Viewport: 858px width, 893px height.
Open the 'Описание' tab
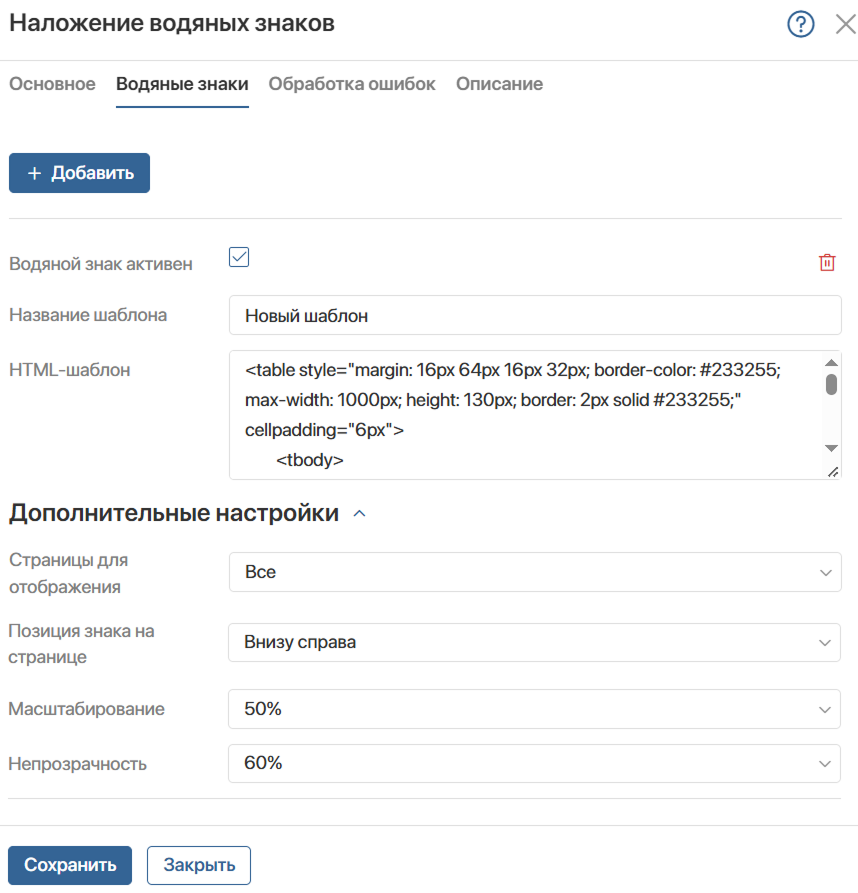click(499, 84)
